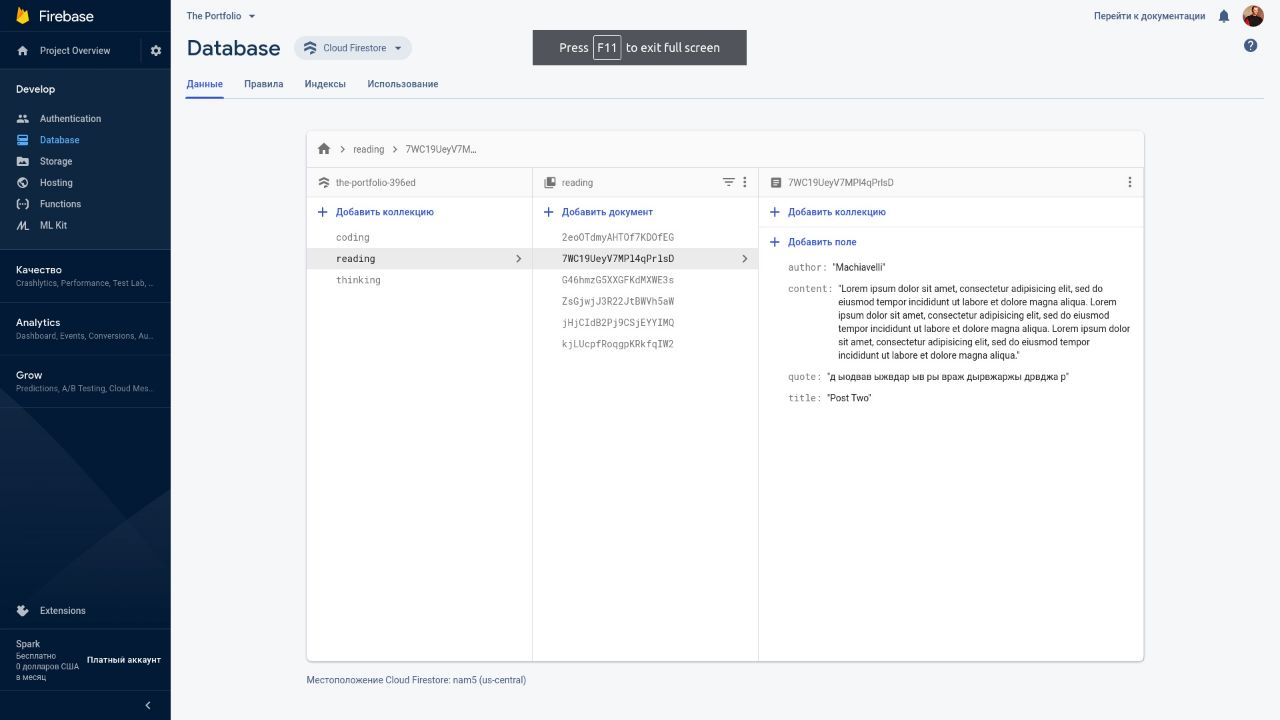Expand the Cloud Firestore database selector
The image size is (1280, 720).
[353, 48]
